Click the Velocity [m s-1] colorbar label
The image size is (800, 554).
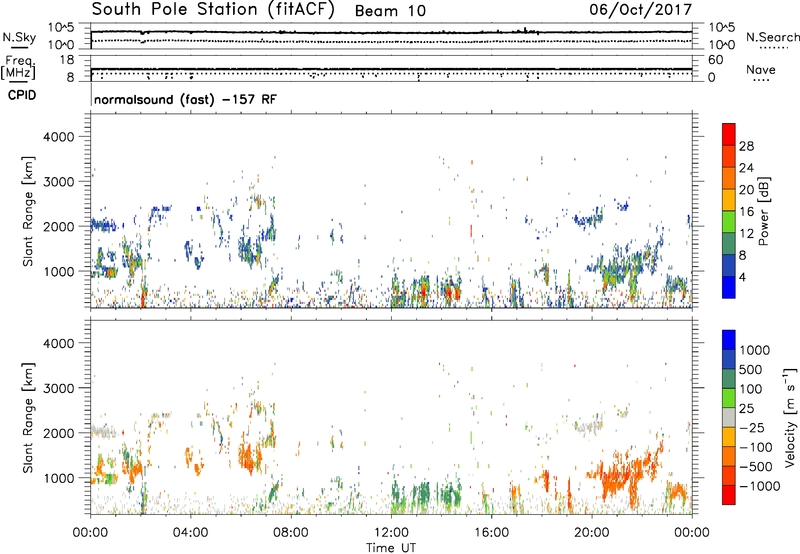click(790, 417)
